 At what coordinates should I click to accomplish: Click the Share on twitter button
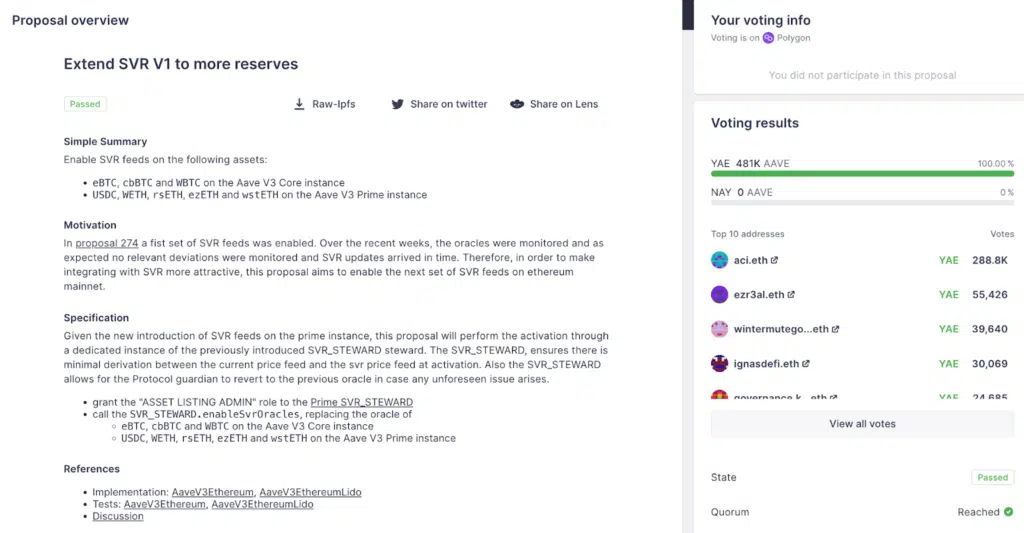439,104
